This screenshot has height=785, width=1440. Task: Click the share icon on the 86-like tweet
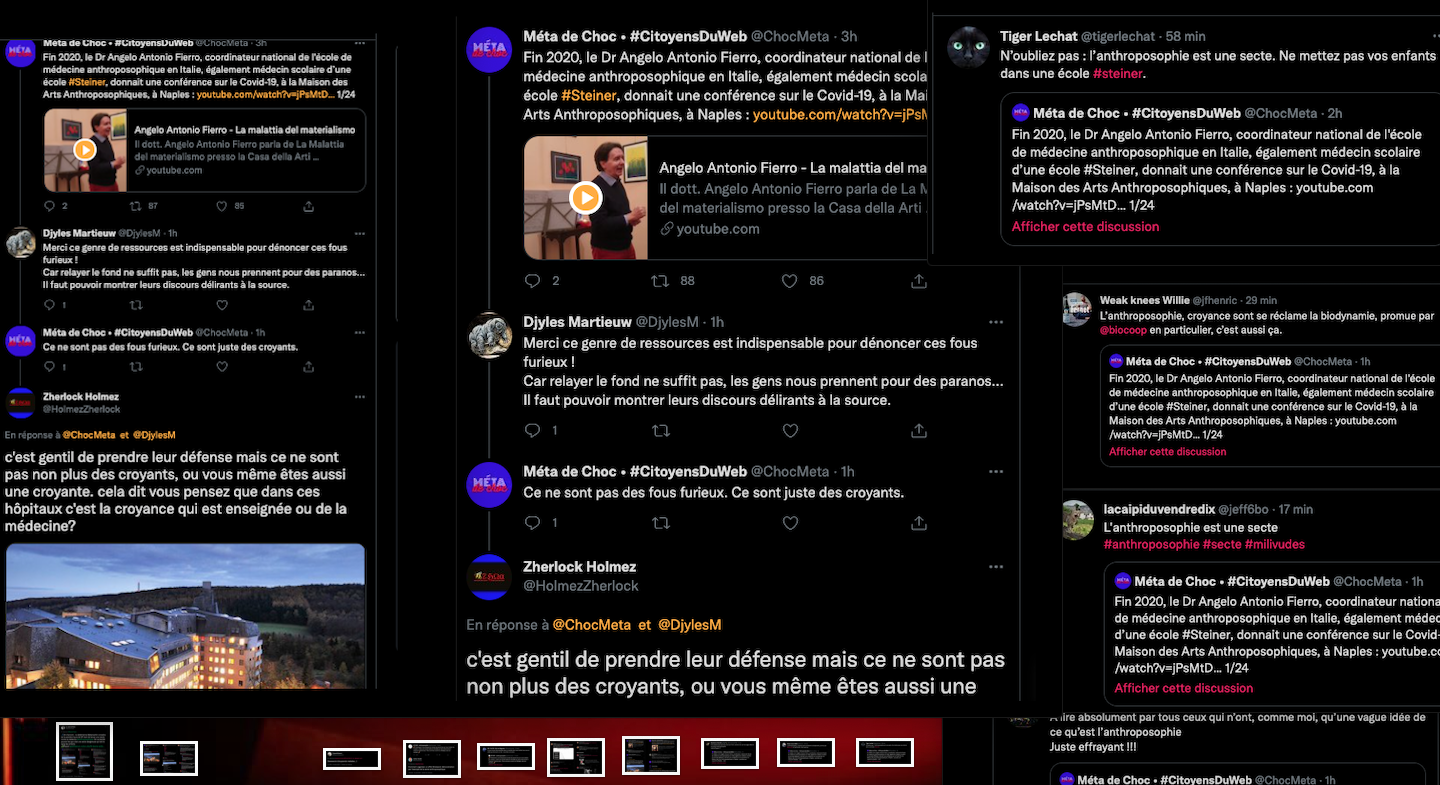point(918,281)
